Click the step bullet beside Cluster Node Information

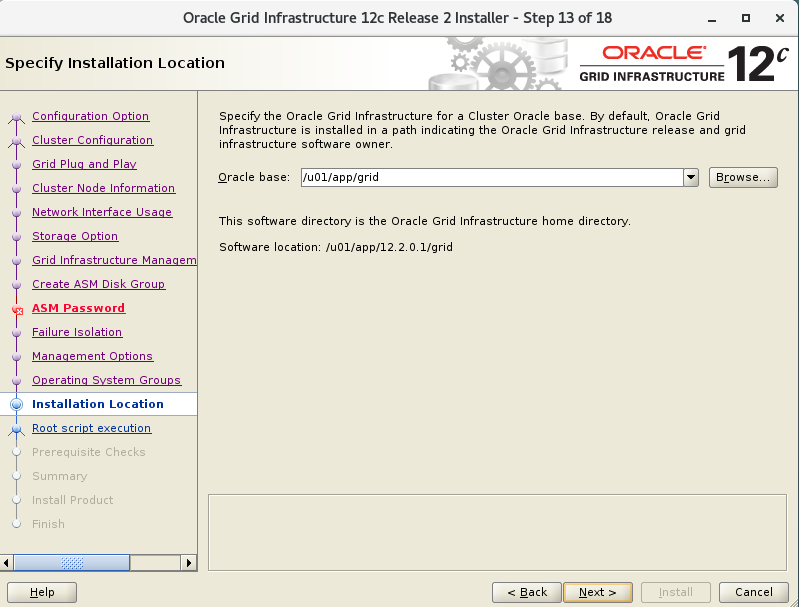click(x=16, y=189)
